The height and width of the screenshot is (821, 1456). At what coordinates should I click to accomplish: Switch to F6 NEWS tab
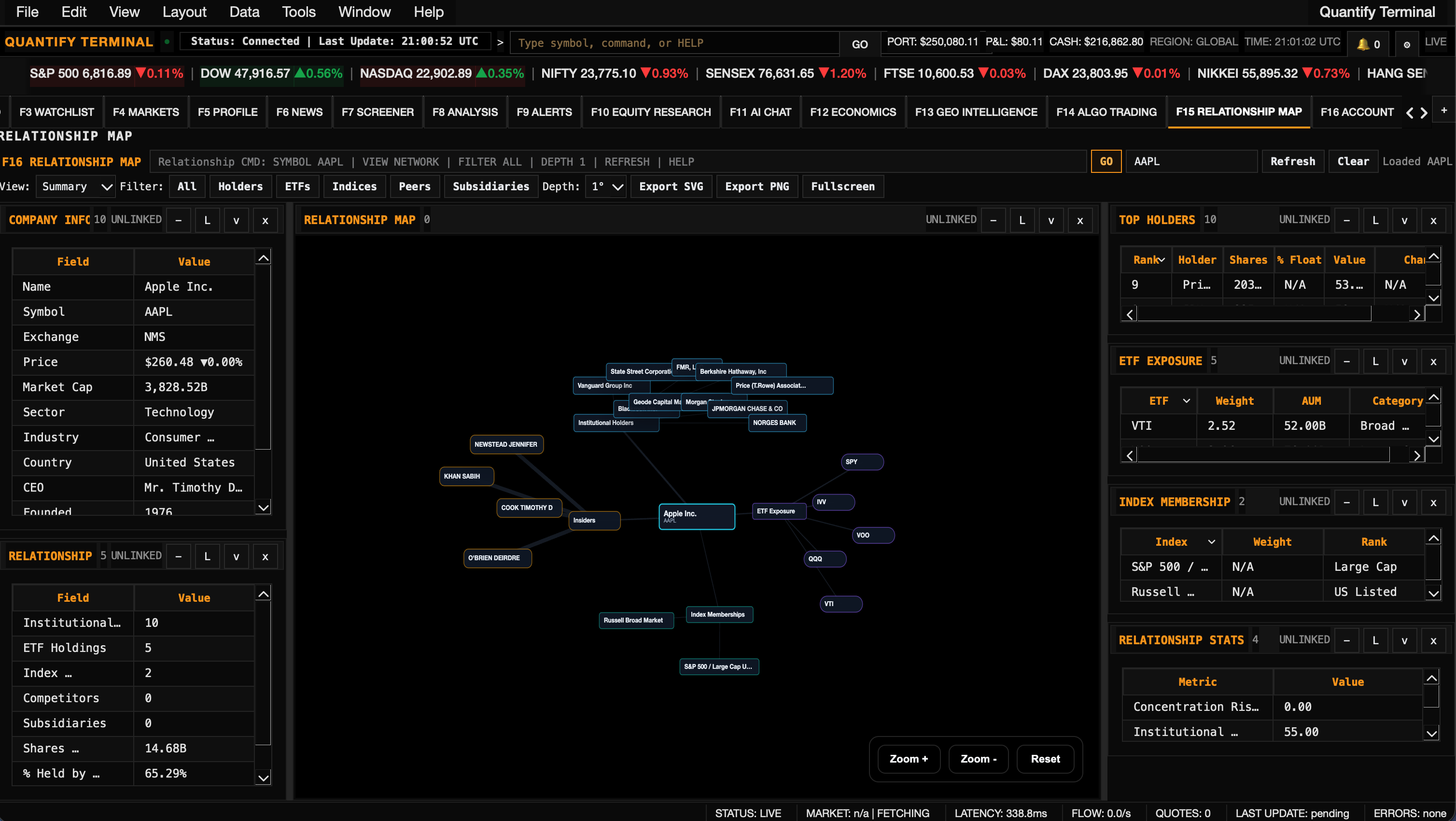pyautogui.click(x=299, y=112)
